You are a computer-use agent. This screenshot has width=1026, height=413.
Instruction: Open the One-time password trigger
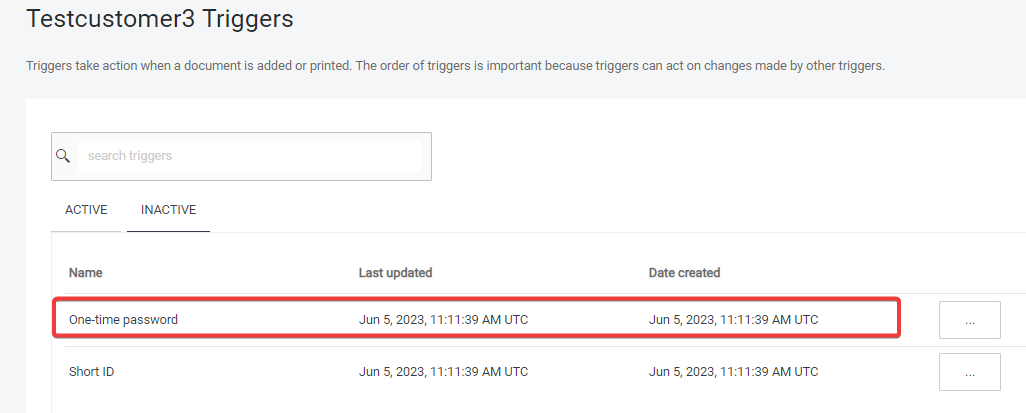124,320
